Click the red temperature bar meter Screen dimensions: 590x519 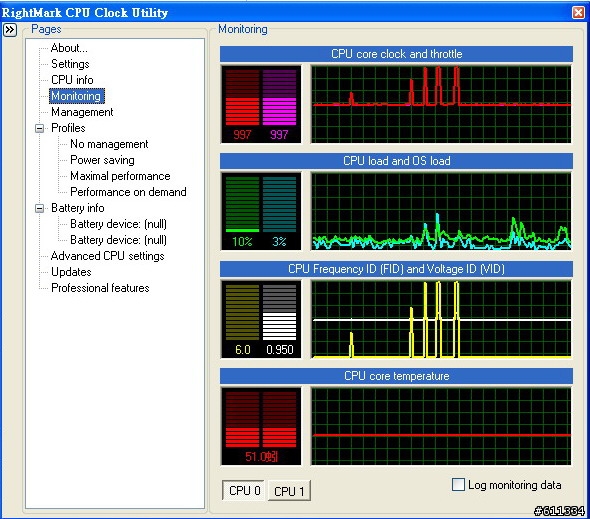(261, 419)
